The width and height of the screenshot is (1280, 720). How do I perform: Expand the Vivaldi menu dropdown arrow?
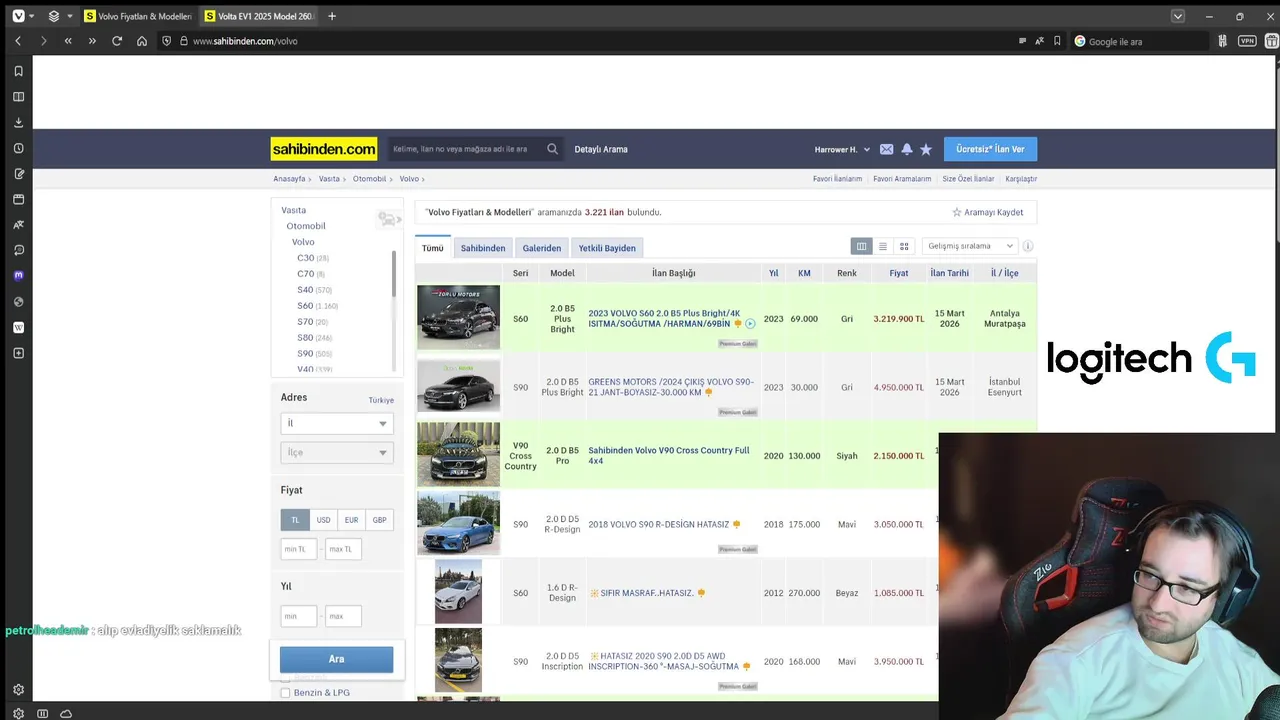pyautogui.click(x=32, y=16)
